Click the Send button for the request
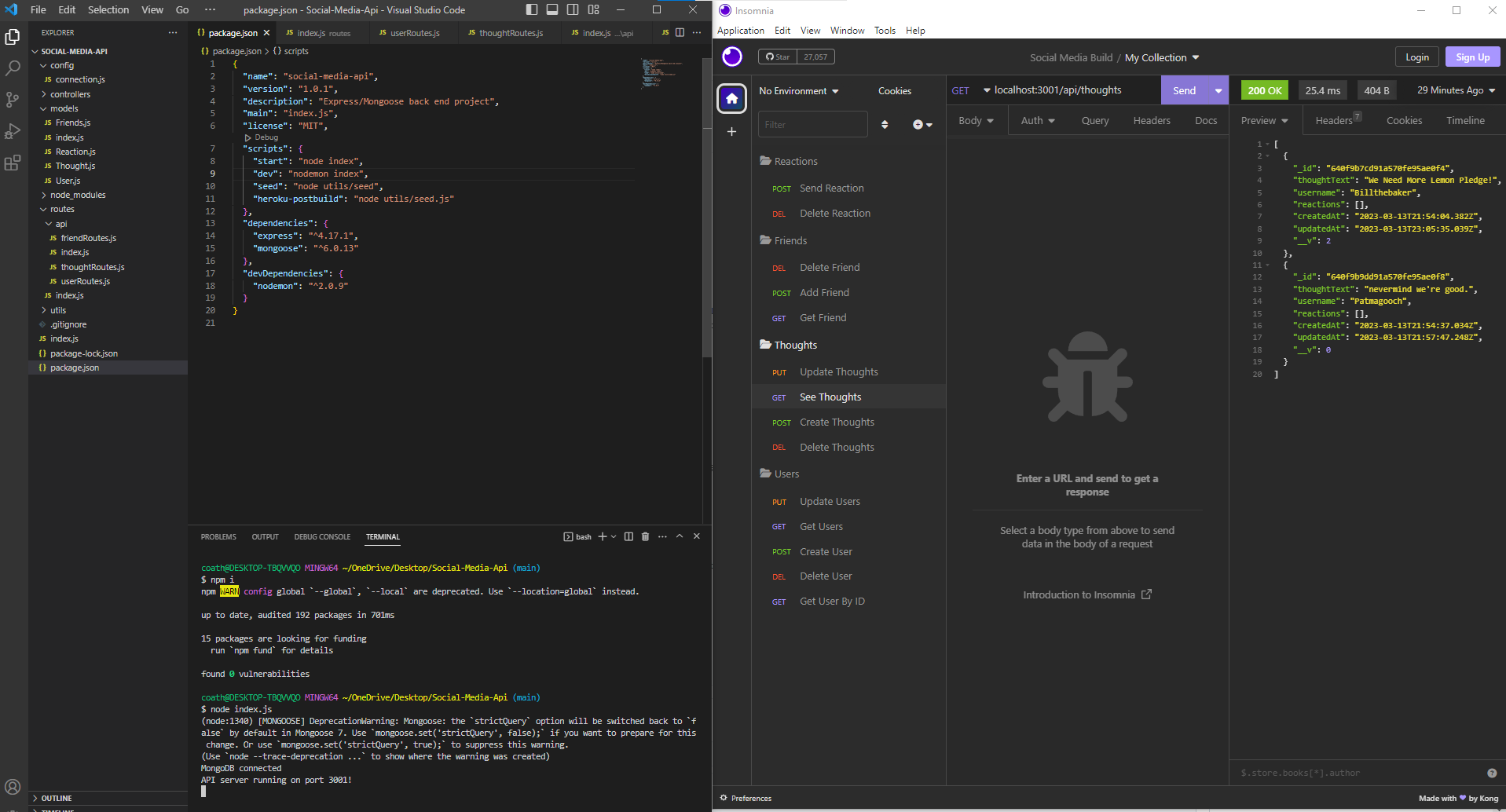The width and height of the screenshot is (1506, 812). coord(1184,90)
